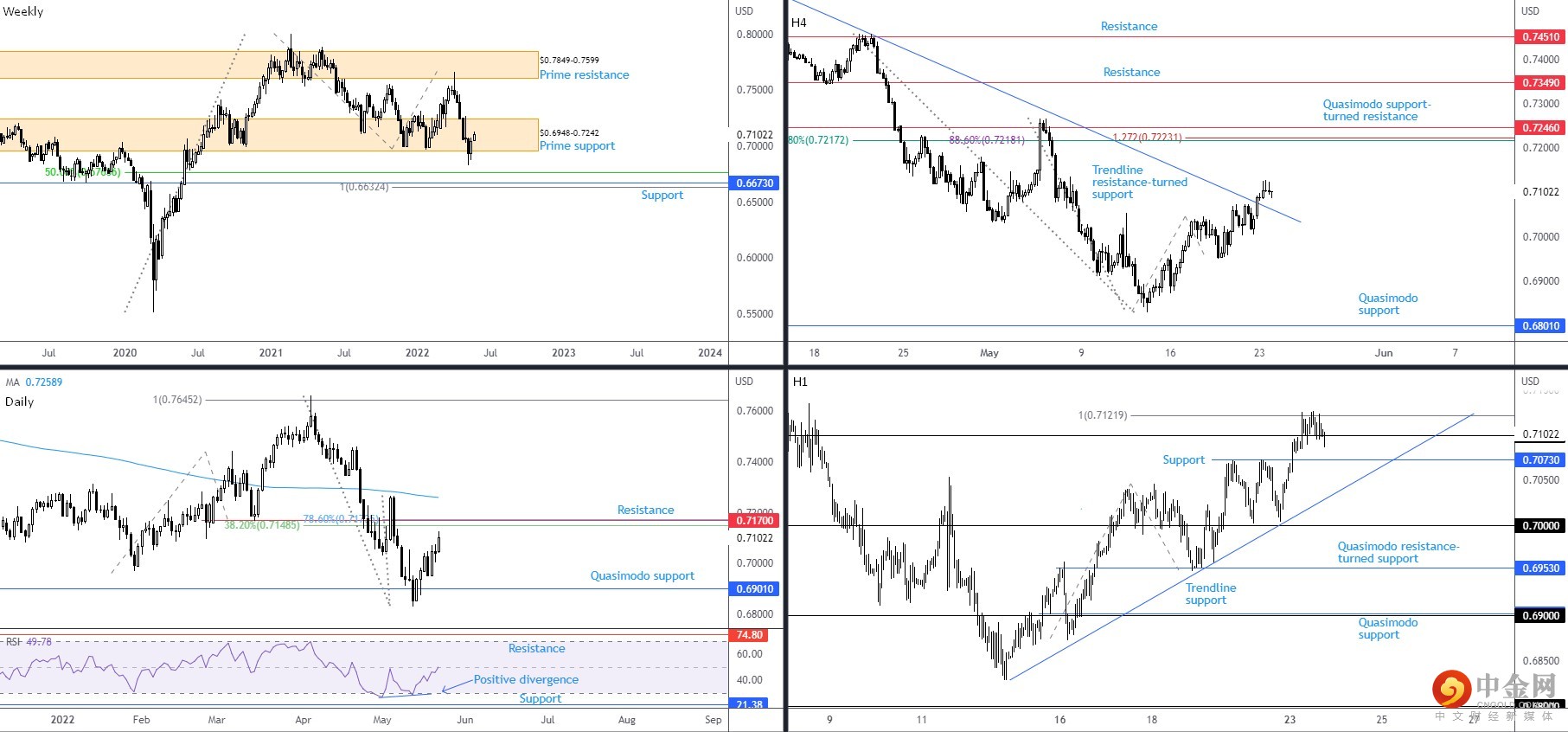
Task: Select the 'H1' timeframe title
Action: click(x=800, y=382)
